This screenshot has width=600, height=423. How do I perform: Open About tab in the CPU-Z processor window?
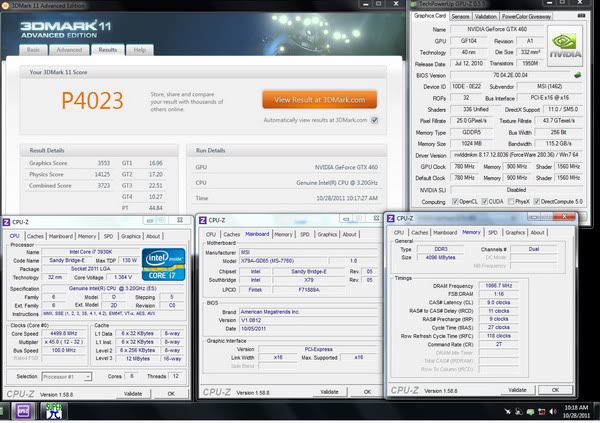pyautogui.click(x=153, y=236)
